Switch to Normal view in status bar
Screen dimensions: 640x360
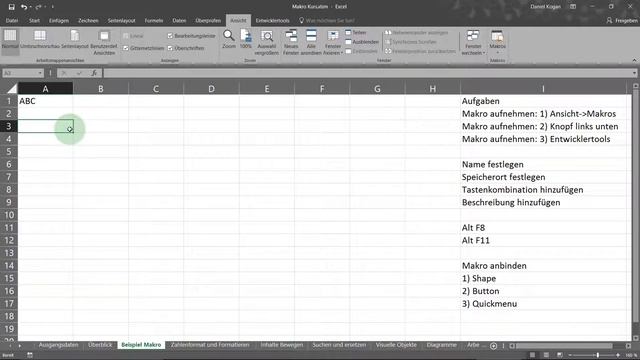tap(532, 355)
